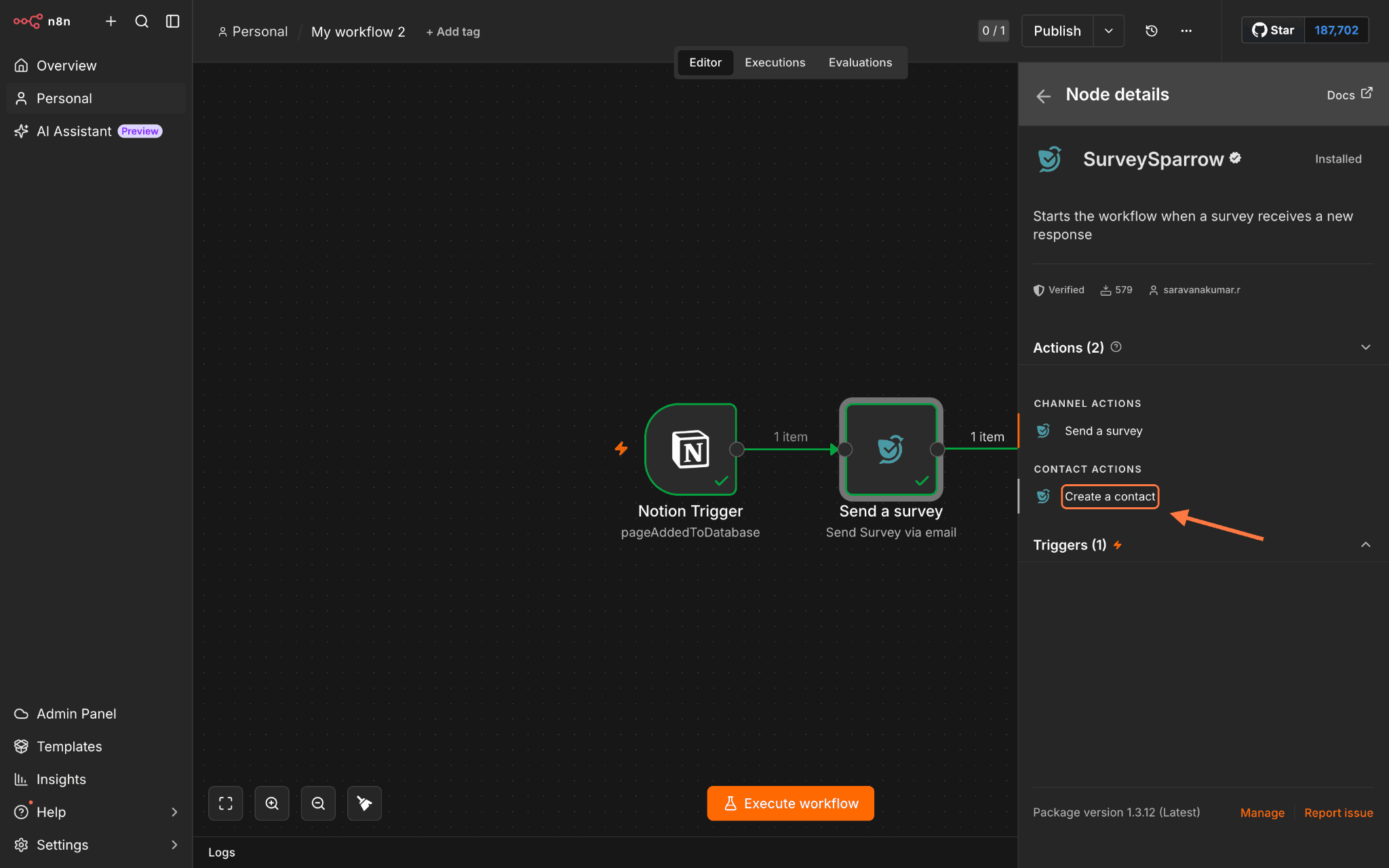This screenshot has height=868, width=1389.
Task: Click the Report issue link
Action: point(1338,812)
